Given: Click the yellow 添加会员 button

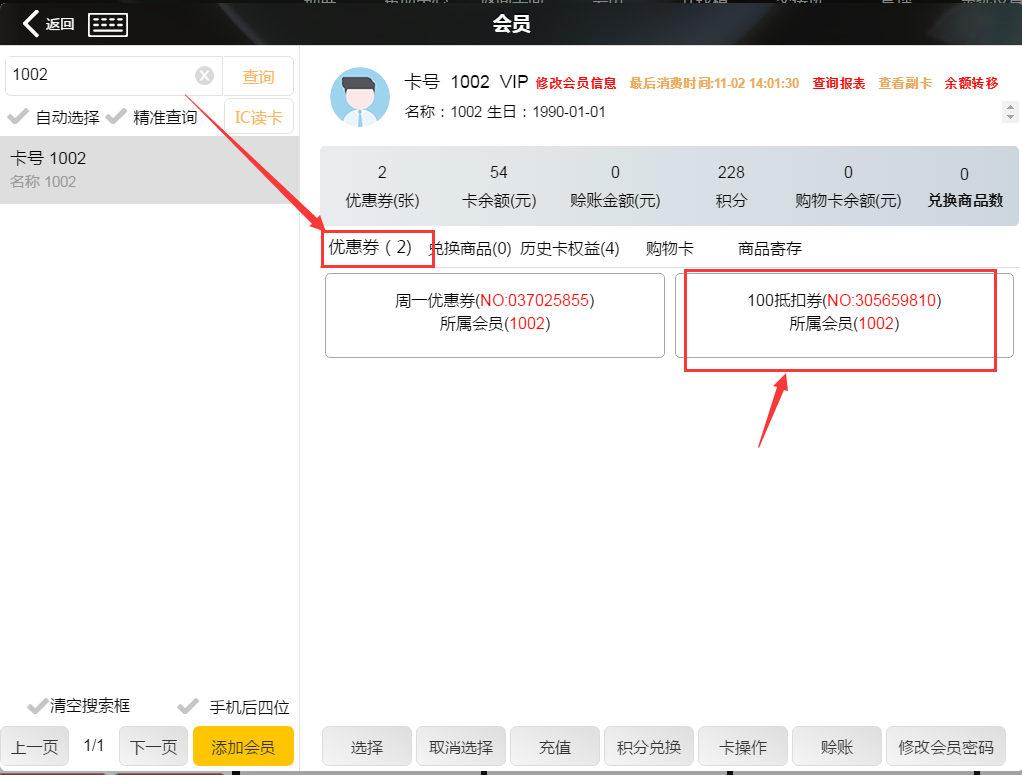Looking at the screenshot, I should [x=243, y=747].
